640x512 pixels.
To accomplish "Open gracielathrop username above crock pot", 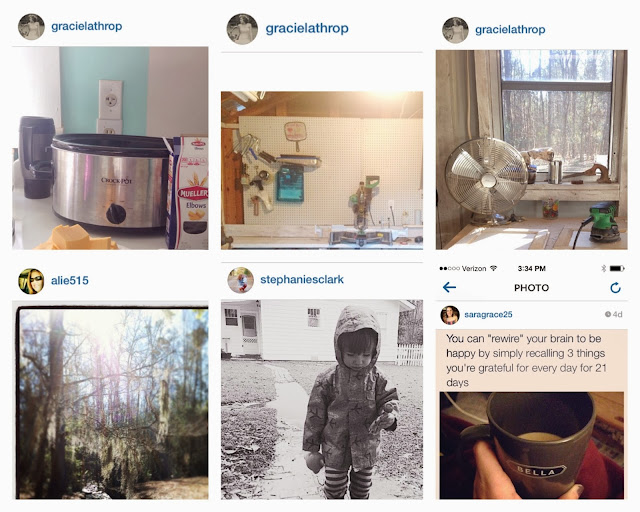I will click(87, 27).
